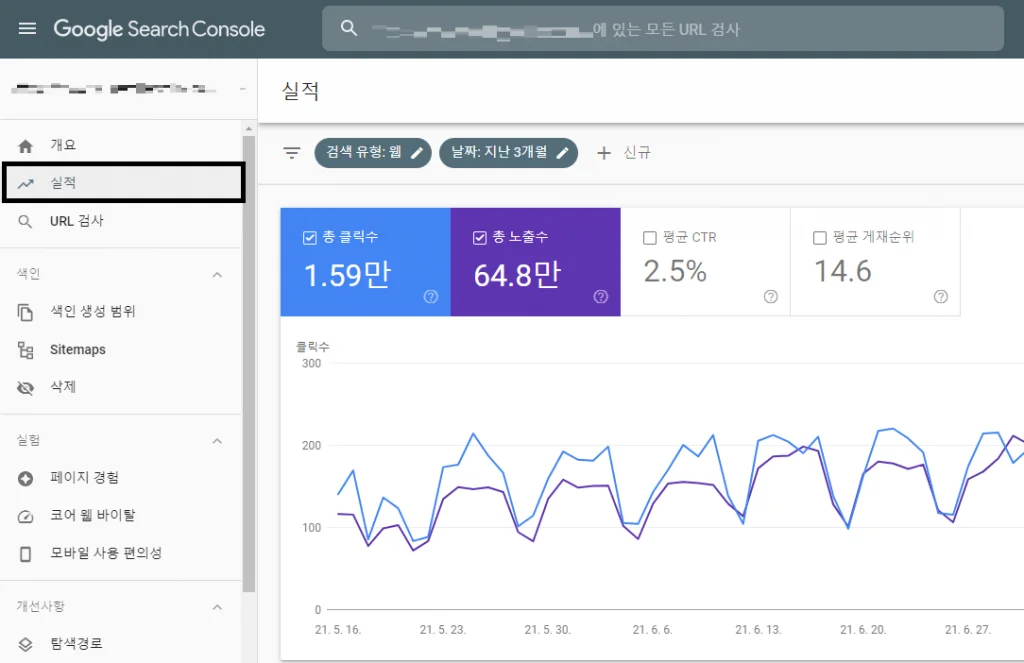Collapse the 개선사항 sidebar section
This screenshot has width=1024, height=663.
pyautogui.click(x=217, y=606)
